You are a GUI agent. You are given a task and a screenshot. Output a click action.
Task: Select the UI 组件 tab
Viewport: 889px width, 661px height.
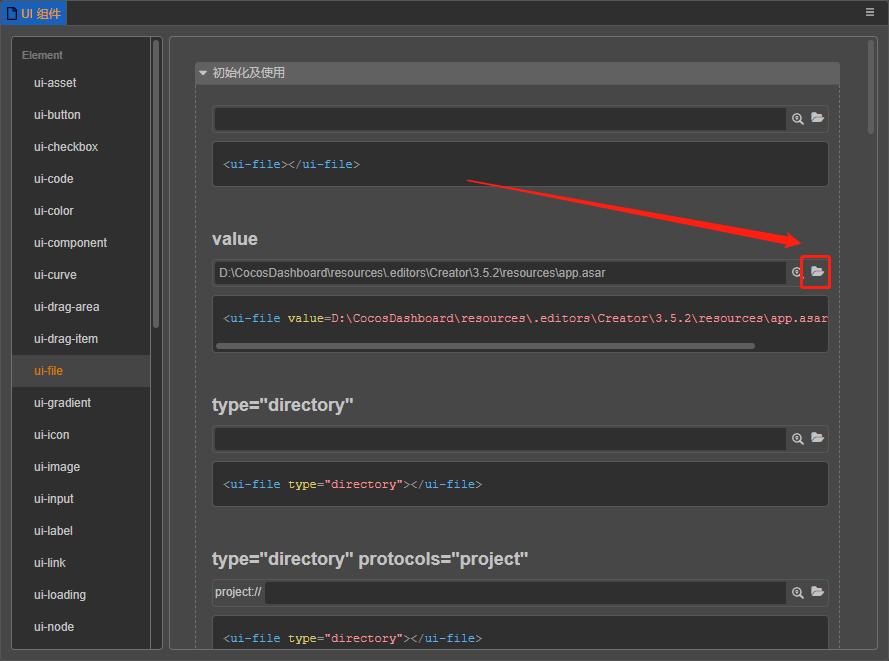coord(35,13)
